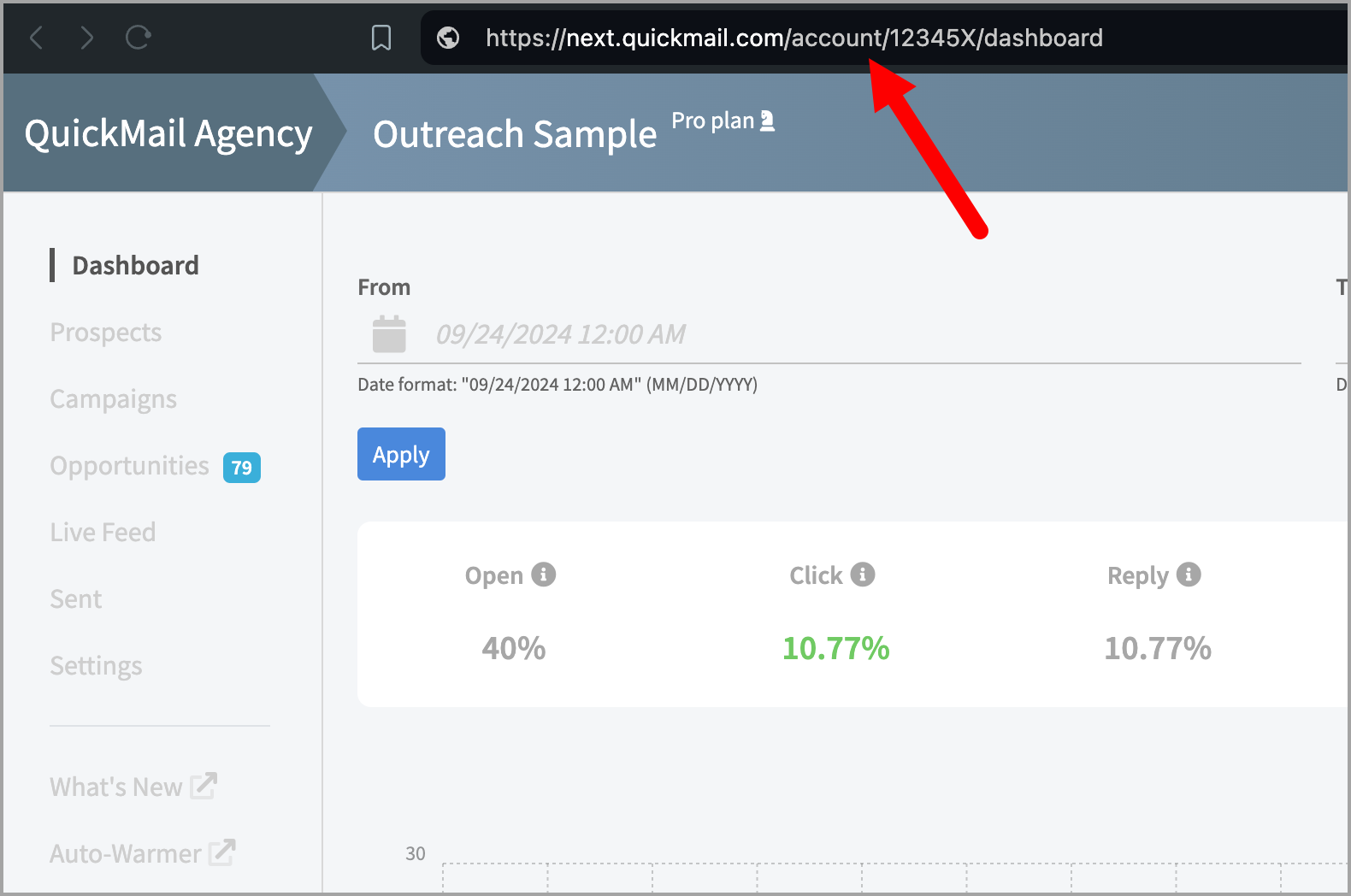Image resolution: width=1351 pixels, height=896 pixels.
Task: Click the Reply metric label
Action: pyautogui.click(x=1138, y=575)
